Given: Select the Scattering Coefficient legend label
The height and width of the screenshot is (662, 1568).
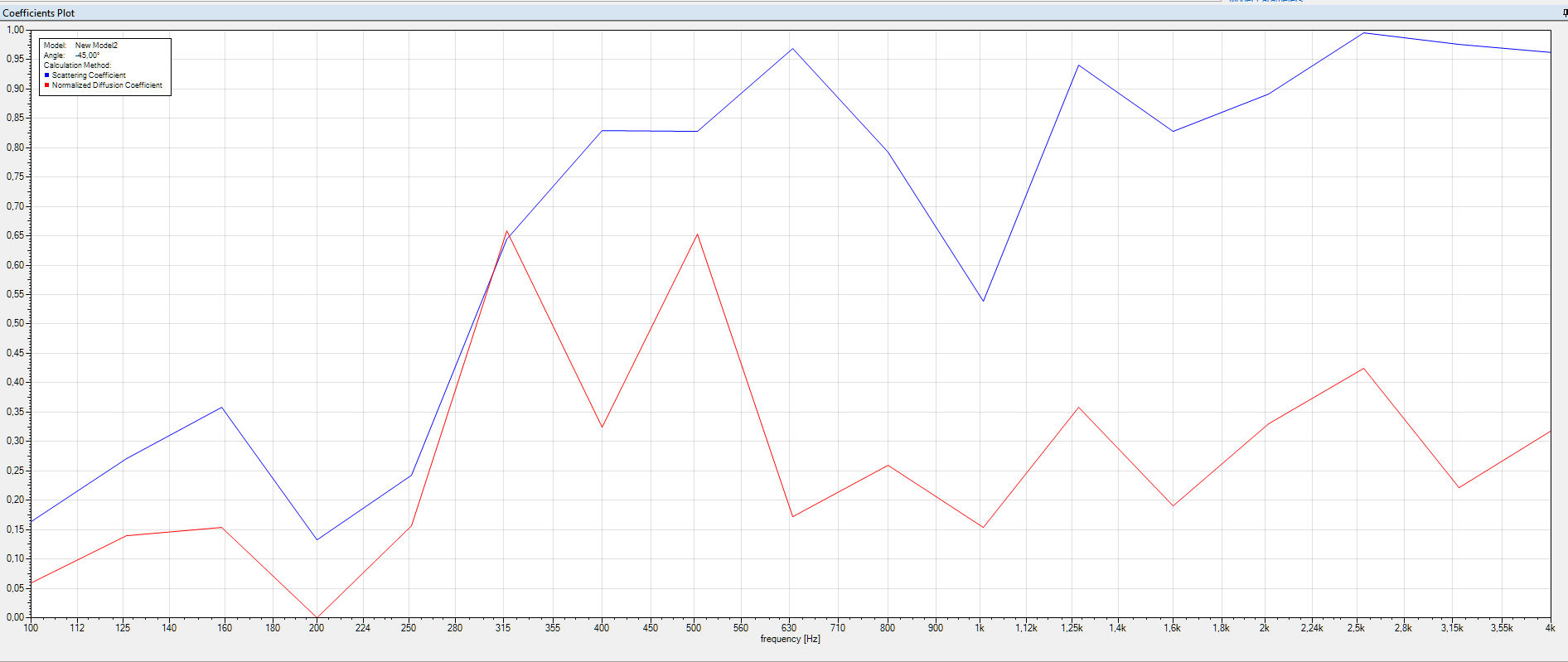Looking at the screenshot, I should [89, 75].
